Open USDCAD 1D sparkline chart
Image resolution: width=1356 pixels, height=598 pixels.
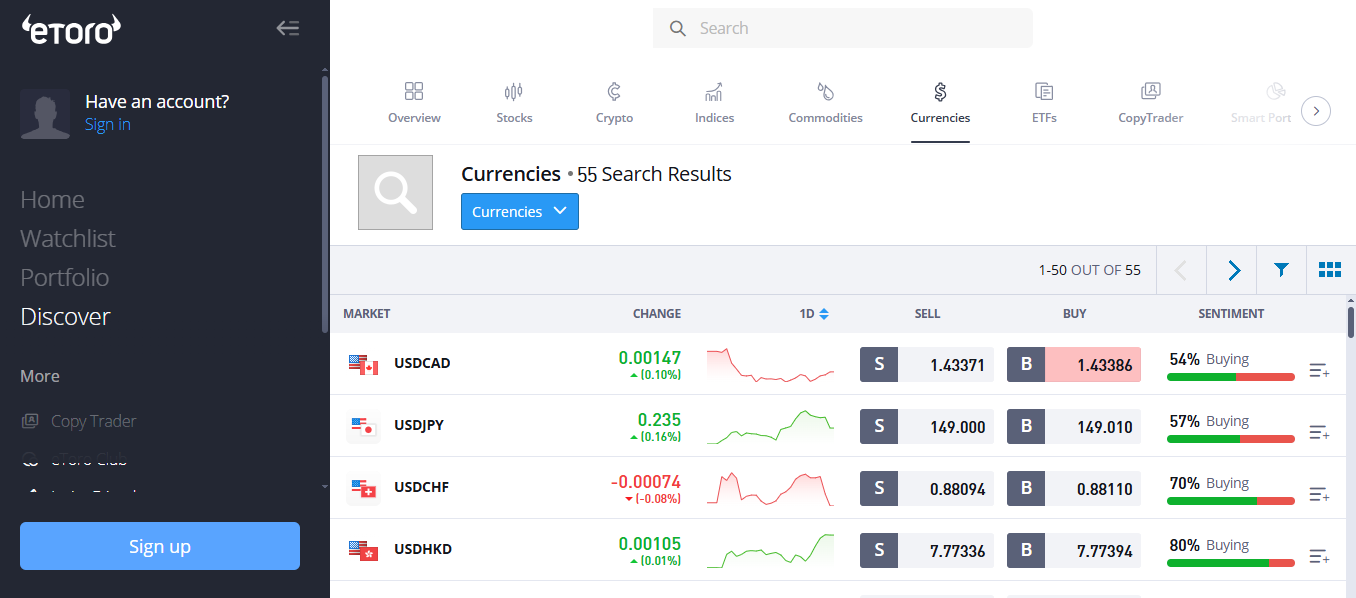tap(770, 365)
